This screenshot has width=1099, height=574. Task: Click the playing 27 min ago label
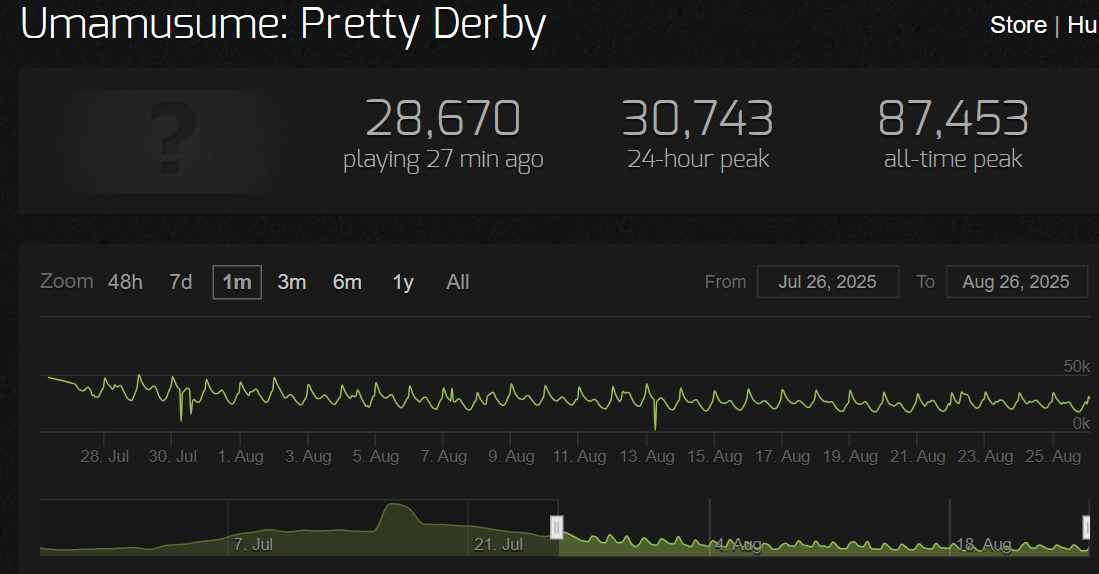click(x=443, y=160)
